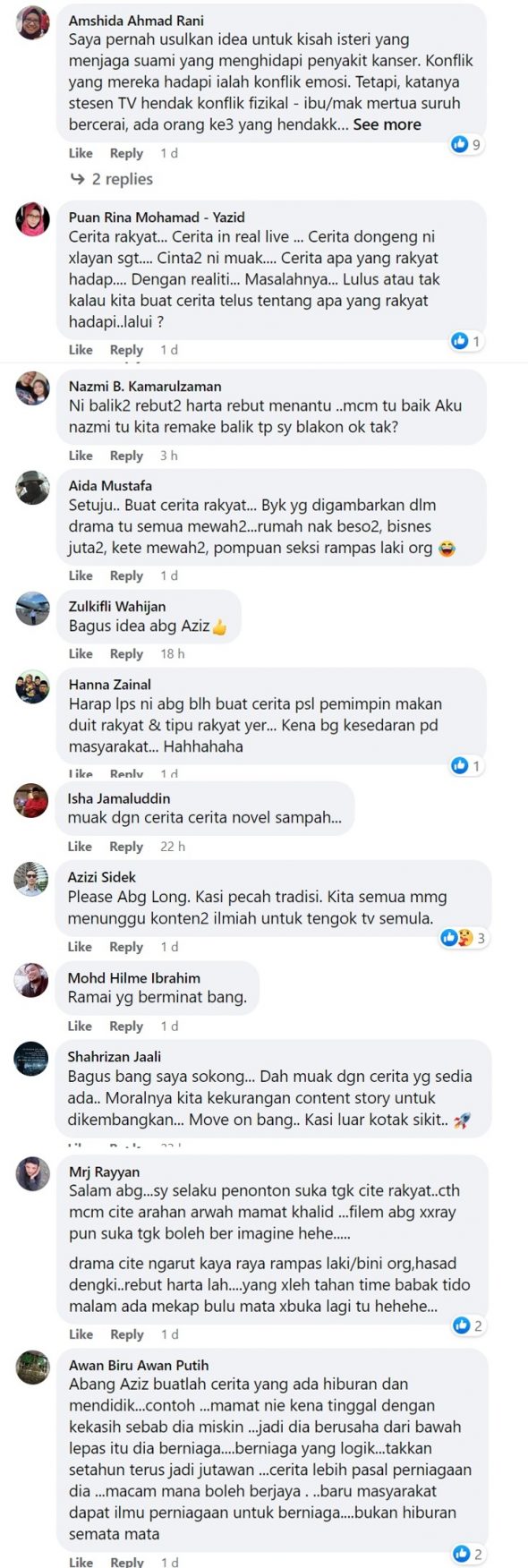This screenshot has width=528, height=1568.
Task: Open Shahrizan Jaali's profile name
Action: click(115, 1056)
